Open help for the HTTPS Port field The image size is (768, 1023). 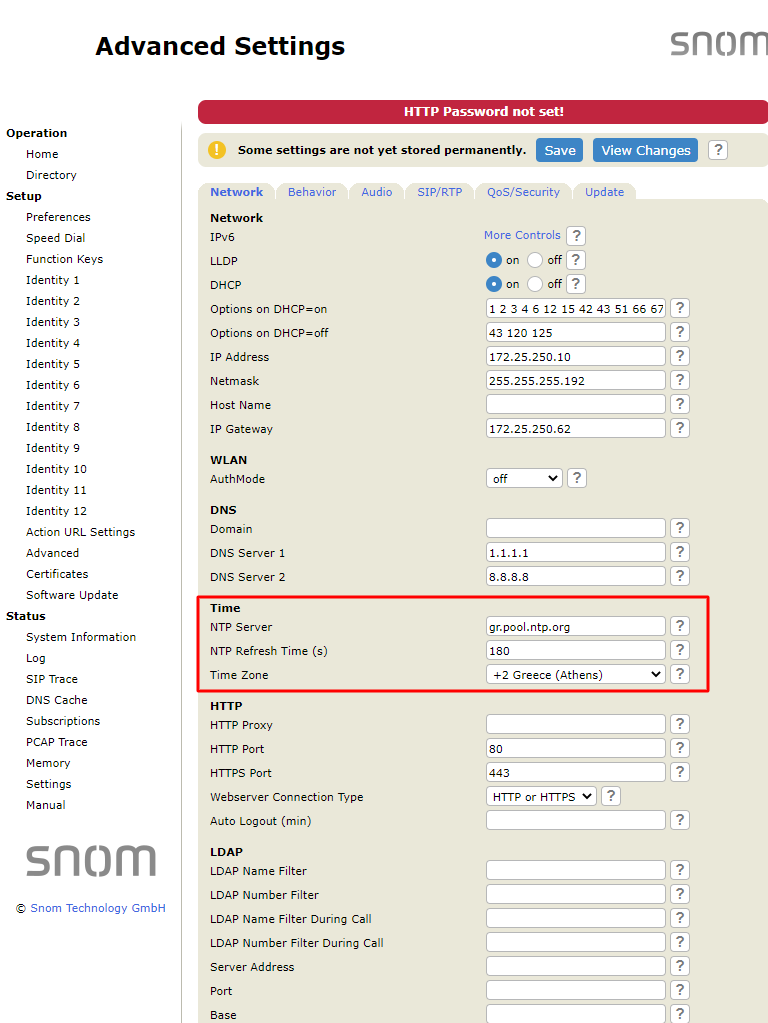tap(679, 773)
